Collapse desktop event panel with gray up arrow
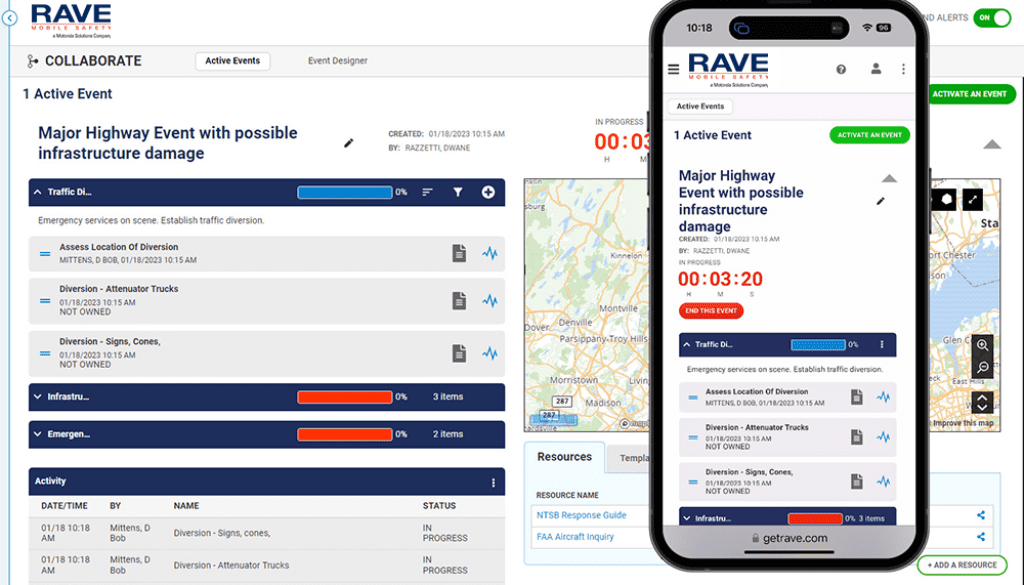This screenshot has height=585, width=1024. (992, 144)
